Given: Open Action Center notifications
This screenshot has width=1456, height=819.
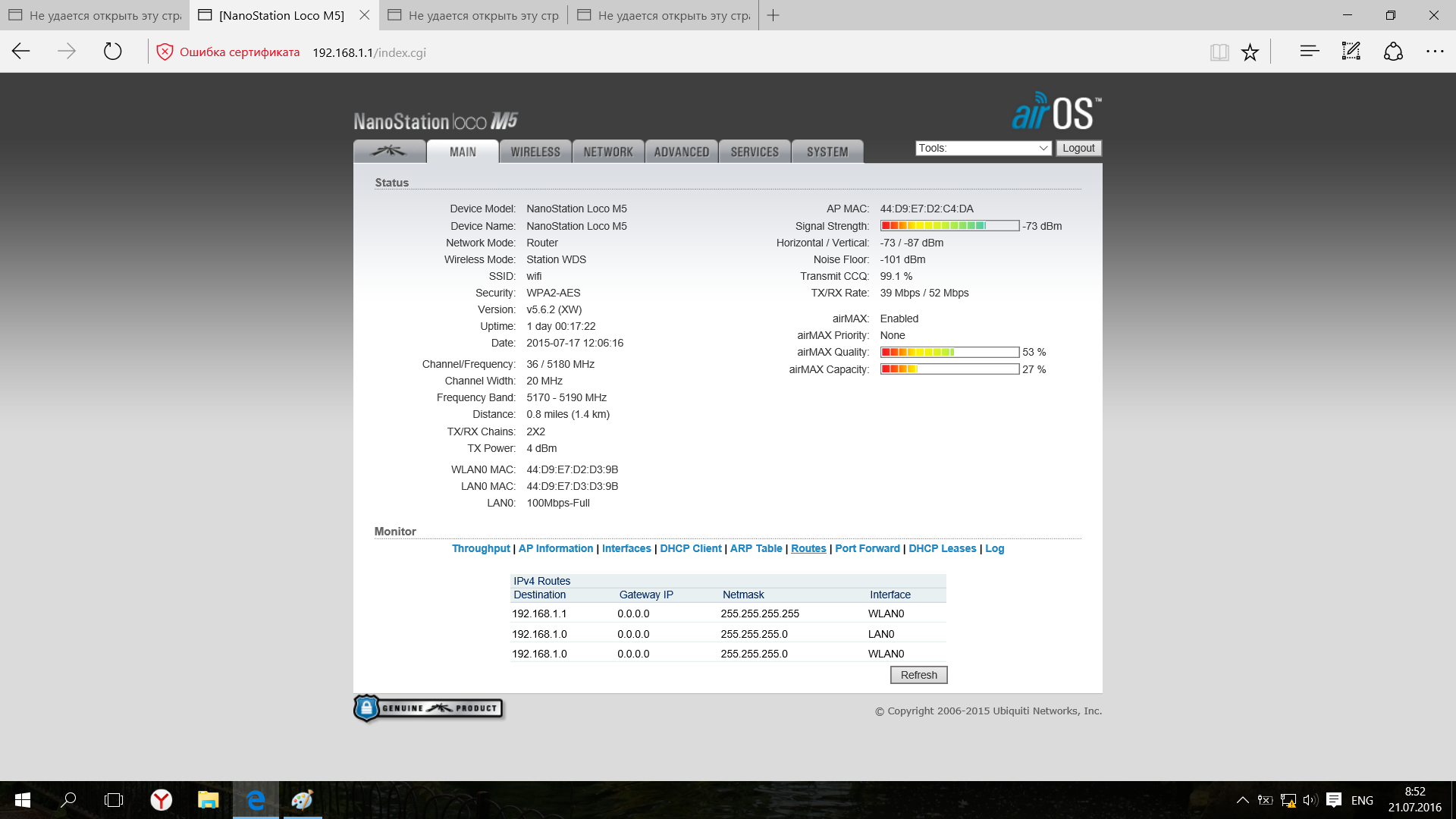Looking at the screenshot, I should (x=1334, y=800).
